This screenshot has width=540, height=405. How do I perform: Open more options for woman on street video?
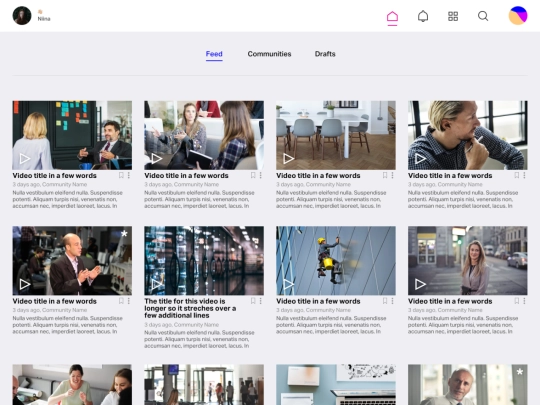click(x=525, y=301)
